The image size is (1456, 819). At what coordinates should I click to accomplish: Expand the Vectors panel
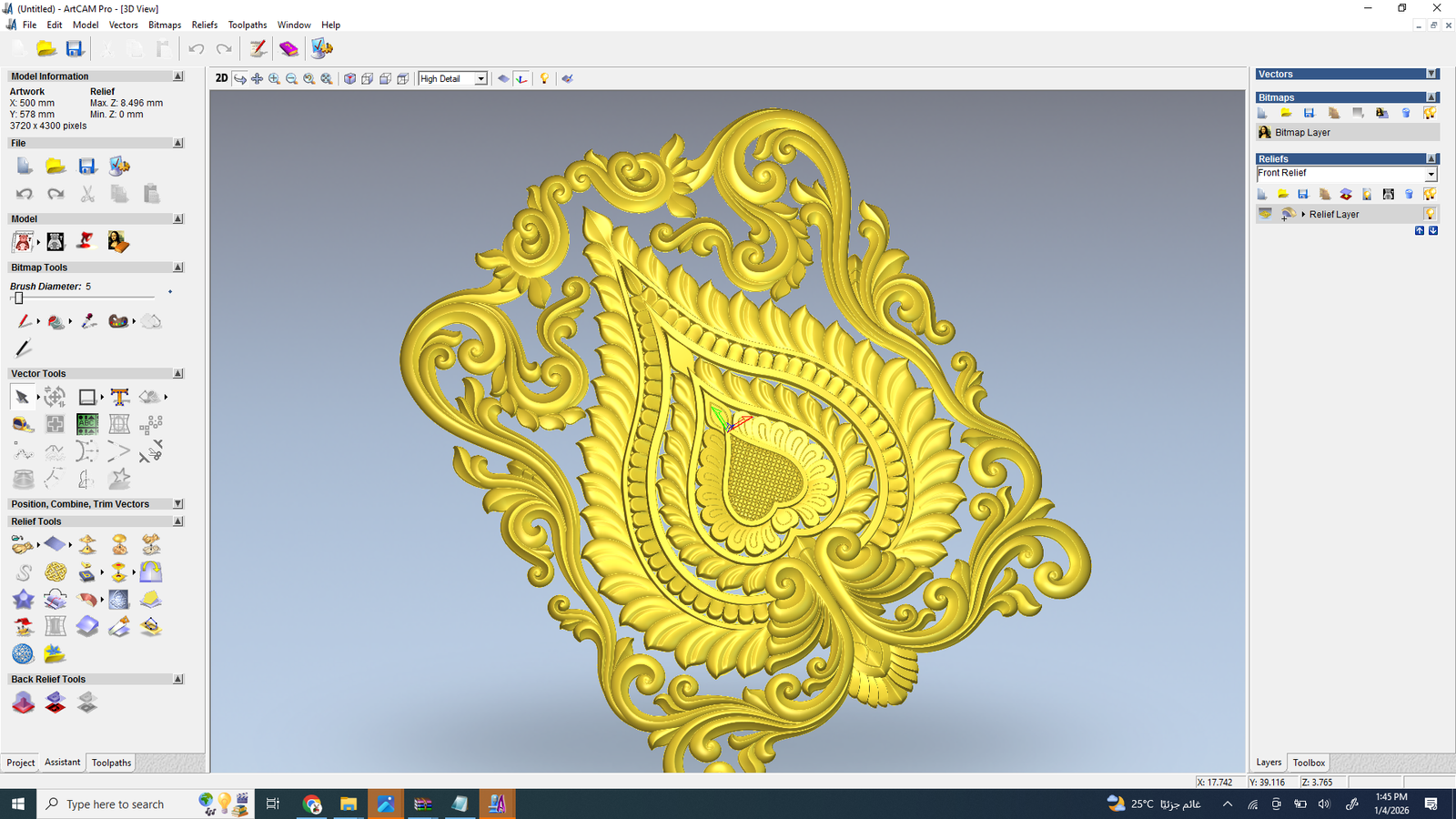point(1431,74)
